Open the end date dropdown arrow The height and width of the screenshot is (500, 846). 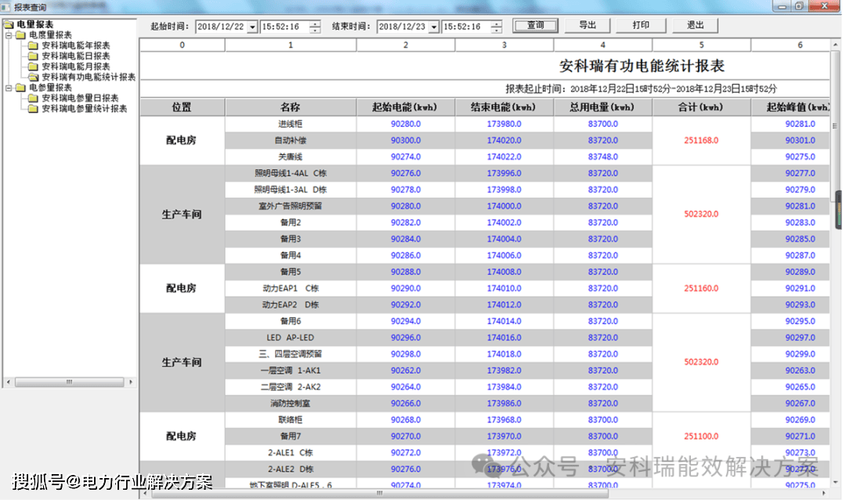tap(433, 27)
